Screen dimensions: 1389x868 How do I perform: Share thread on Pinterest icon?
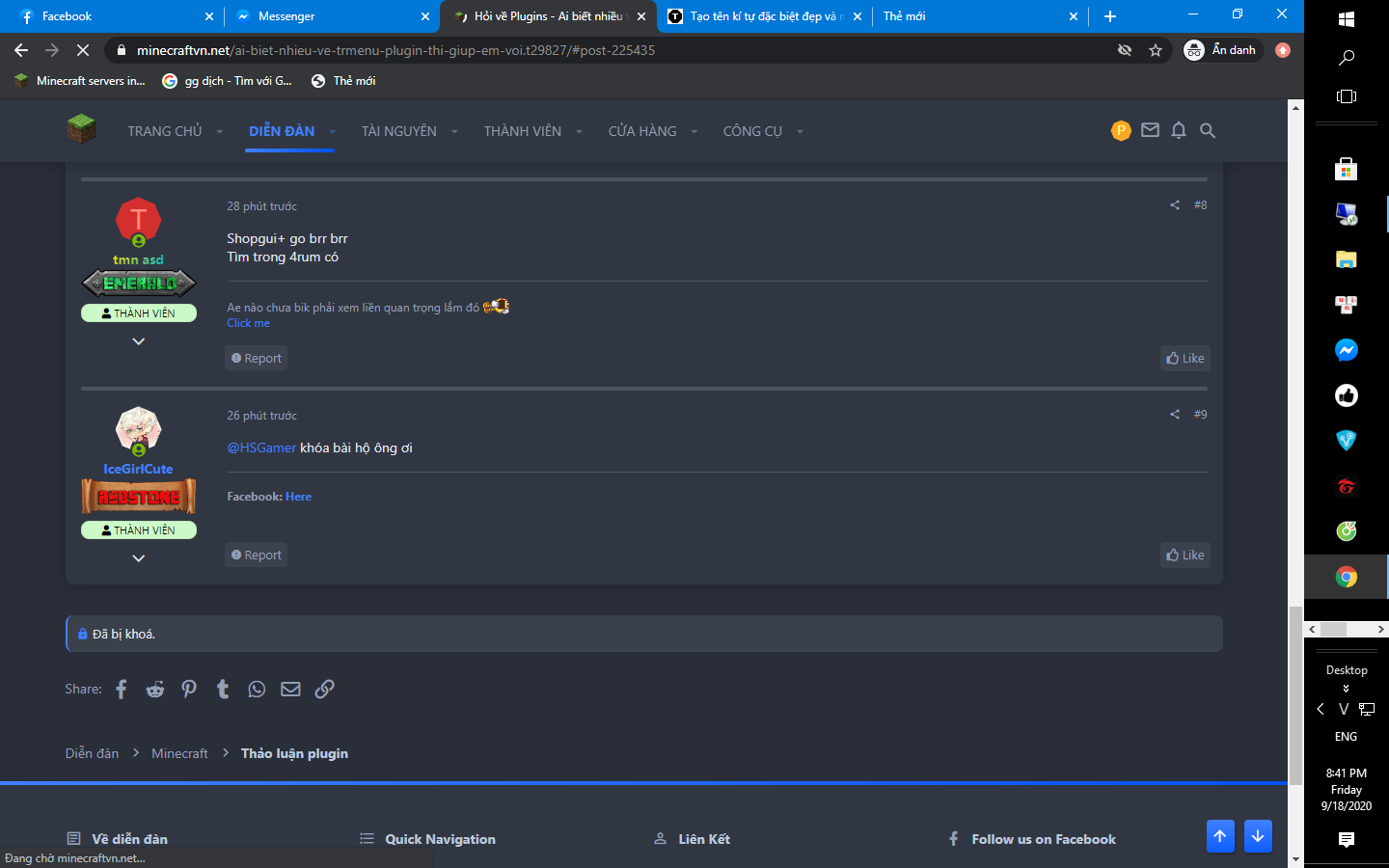tap(189, 689)
